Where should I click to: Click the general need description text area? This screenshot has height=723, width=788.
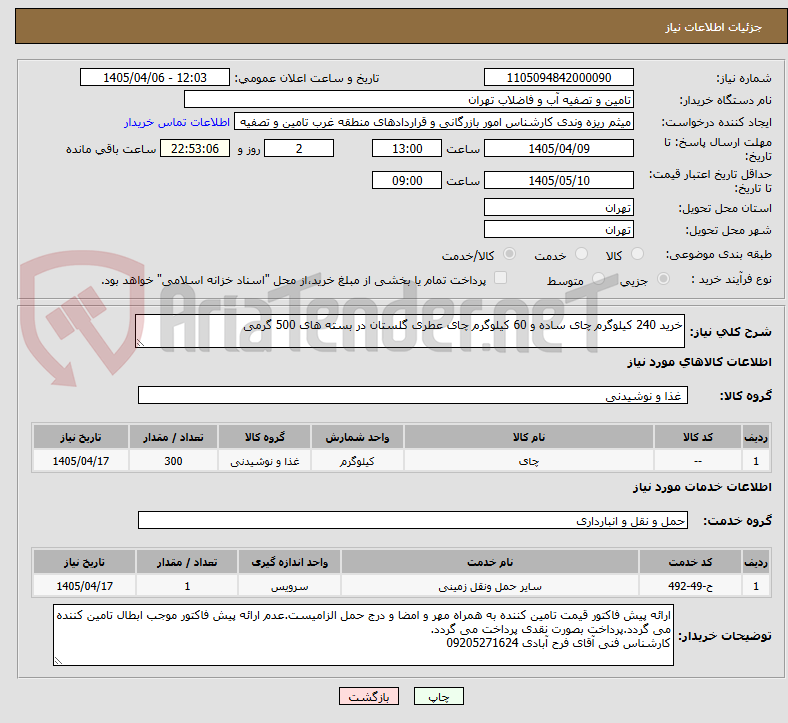pos(410,331)
